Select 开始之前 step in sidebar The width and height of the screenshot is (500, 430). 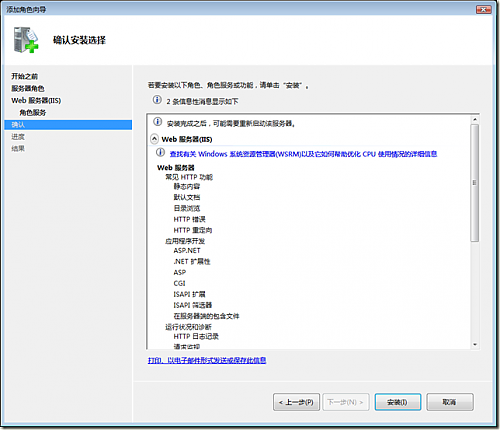pos(24,76)
